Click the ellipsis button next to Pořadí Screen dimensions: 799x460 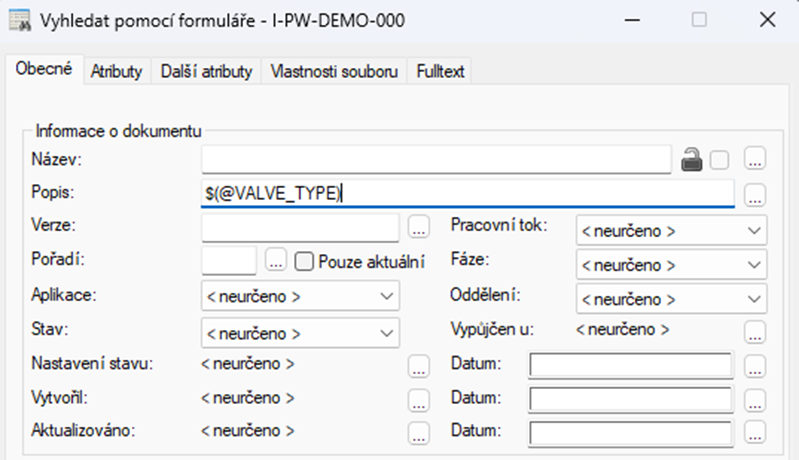point(276,263)
